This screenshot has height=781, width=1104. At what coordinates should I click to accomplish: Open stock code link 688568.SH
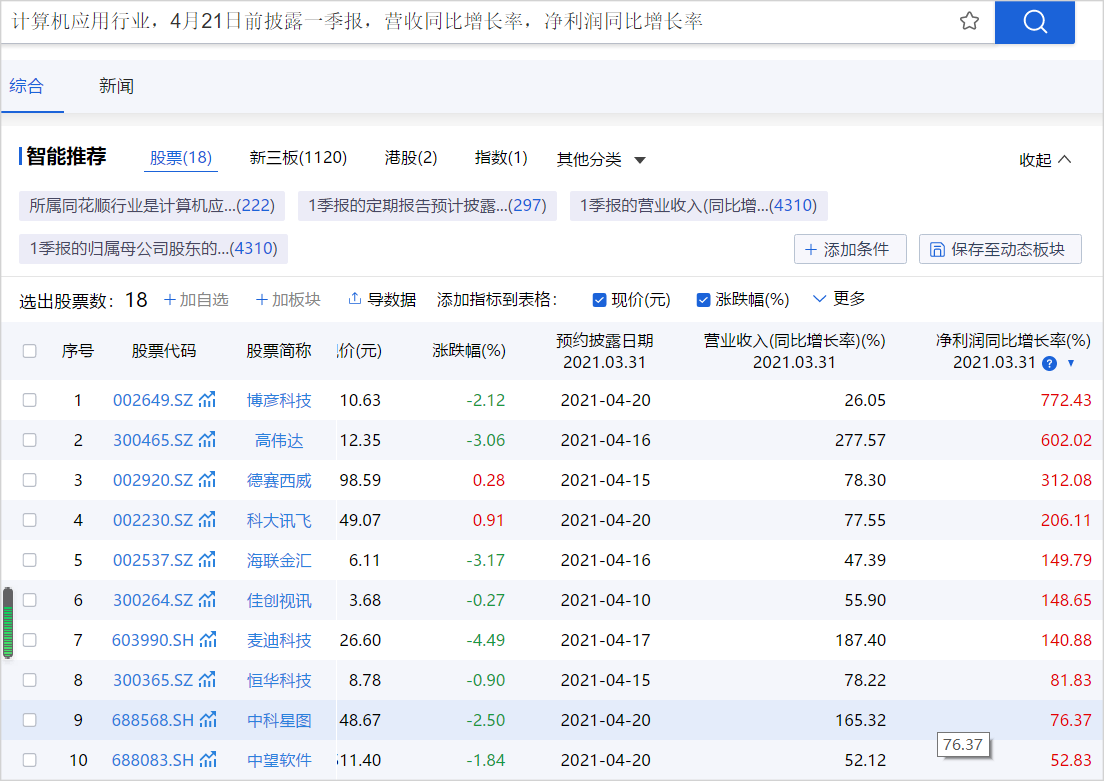(153, 720)
